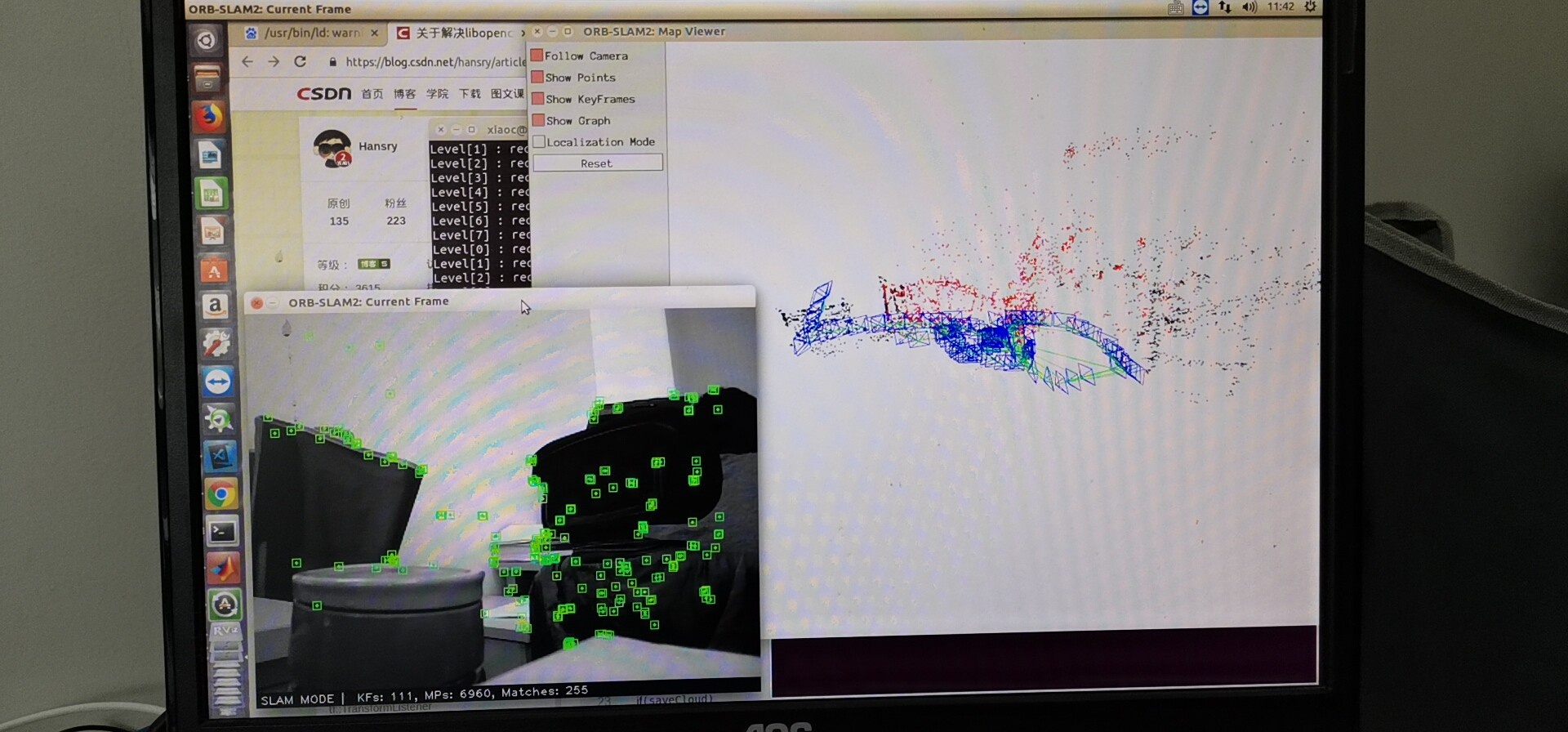Toggle the Follow Camera checkbox
1568x732 pixels.
click(537, 56)
